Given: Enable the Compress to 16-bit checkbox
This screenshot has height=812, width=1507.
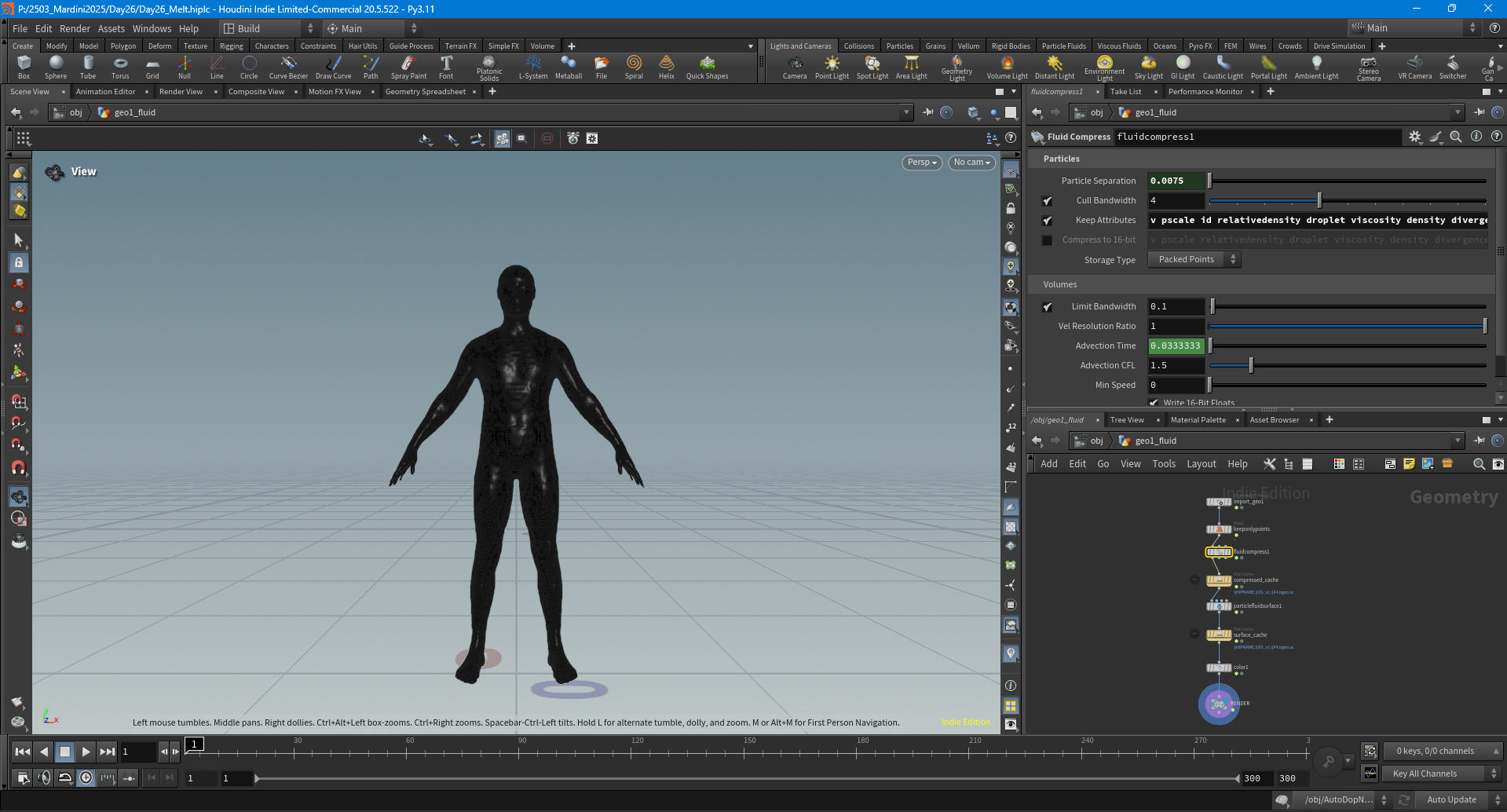Looking at the screenshot, I should click(1047, 240).
